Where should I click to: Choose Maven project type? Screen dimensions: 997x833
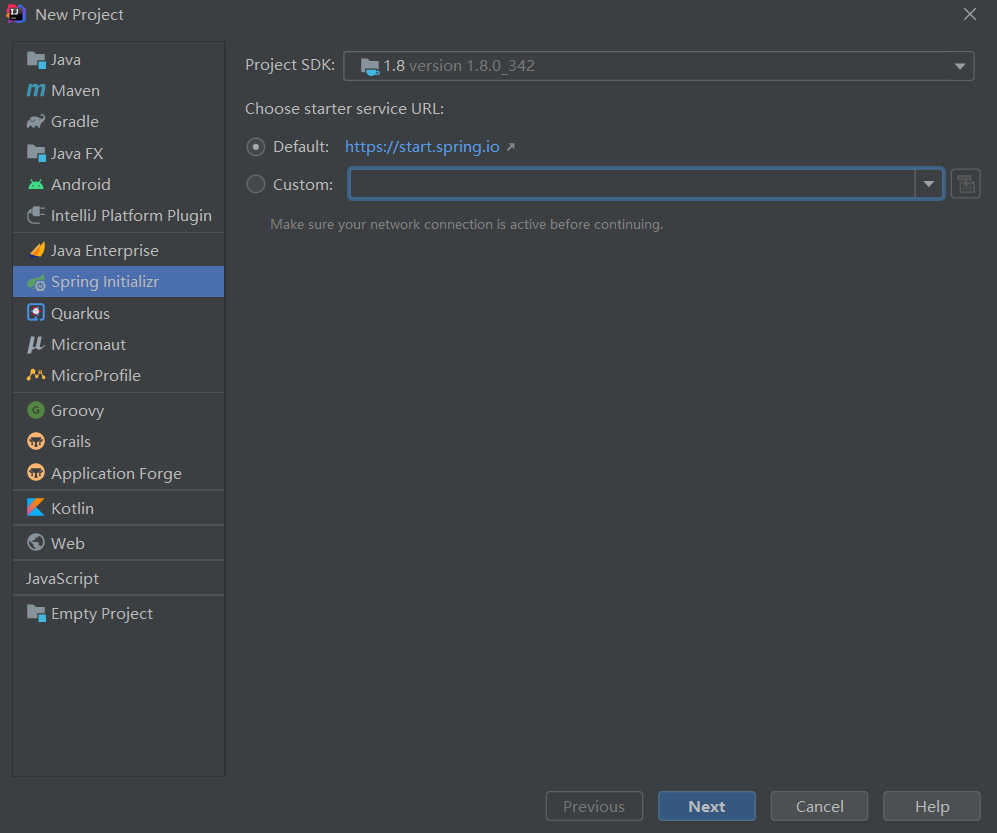[118, 90]
